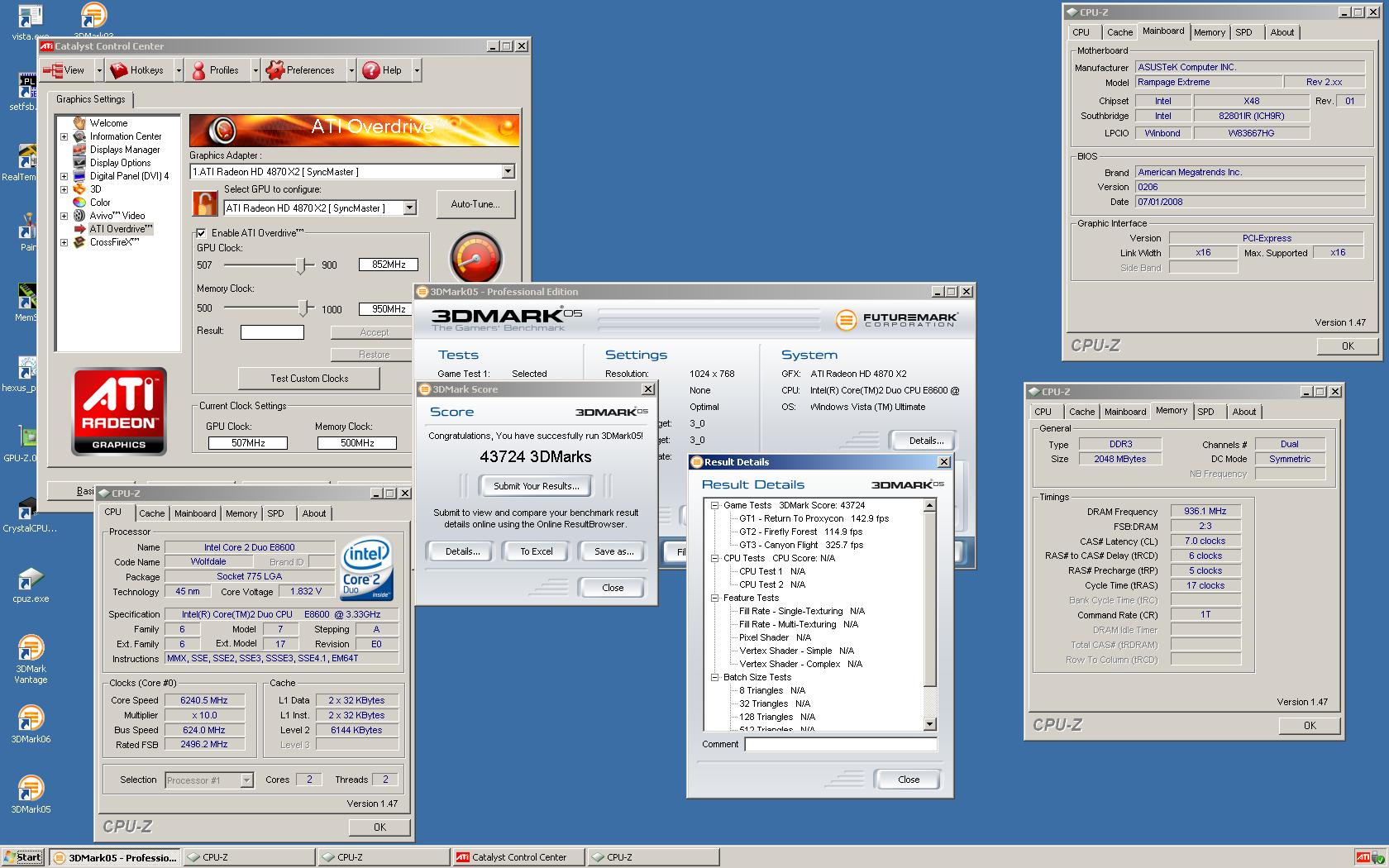
Task: Switch to Catalyst Control Center taskbar item
Action: (x=518, y=857)
